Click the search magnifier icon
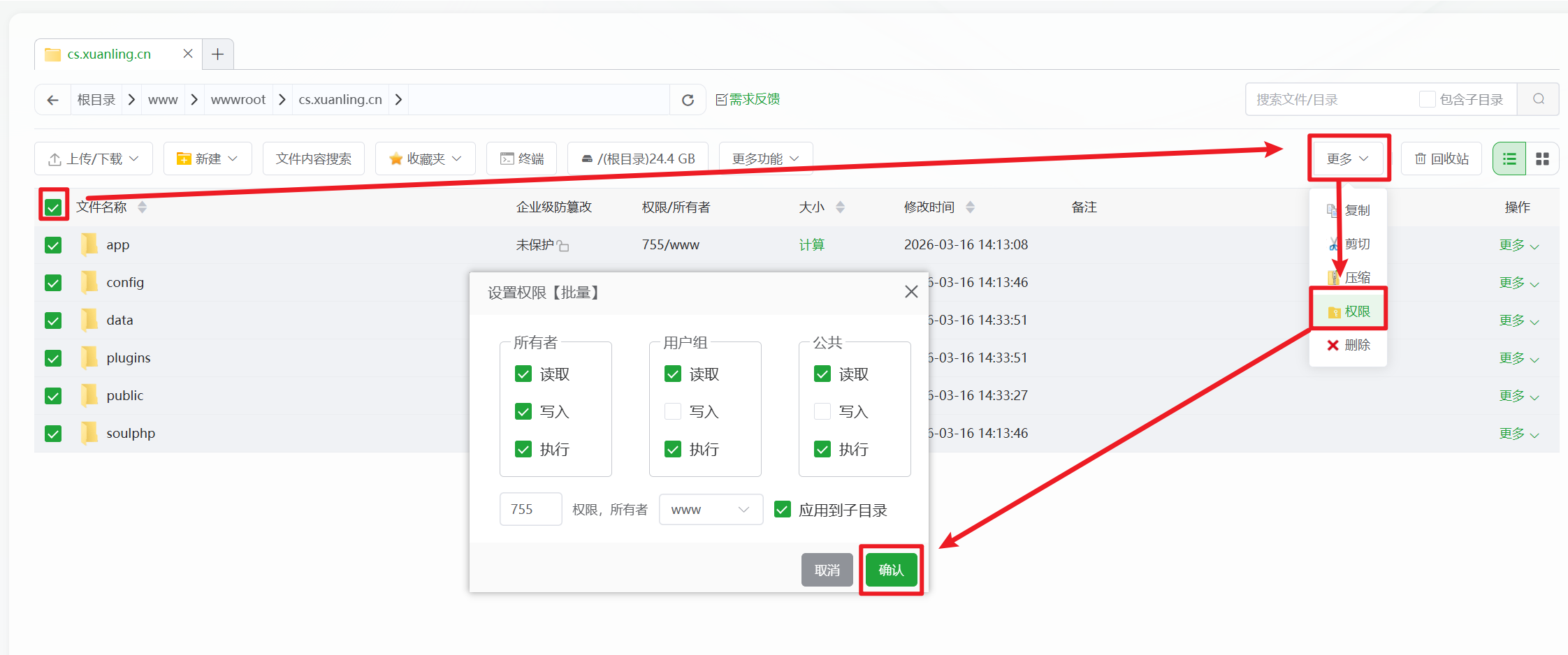The height and width of the screenshot is (655, 1568). click(1538, 99)
